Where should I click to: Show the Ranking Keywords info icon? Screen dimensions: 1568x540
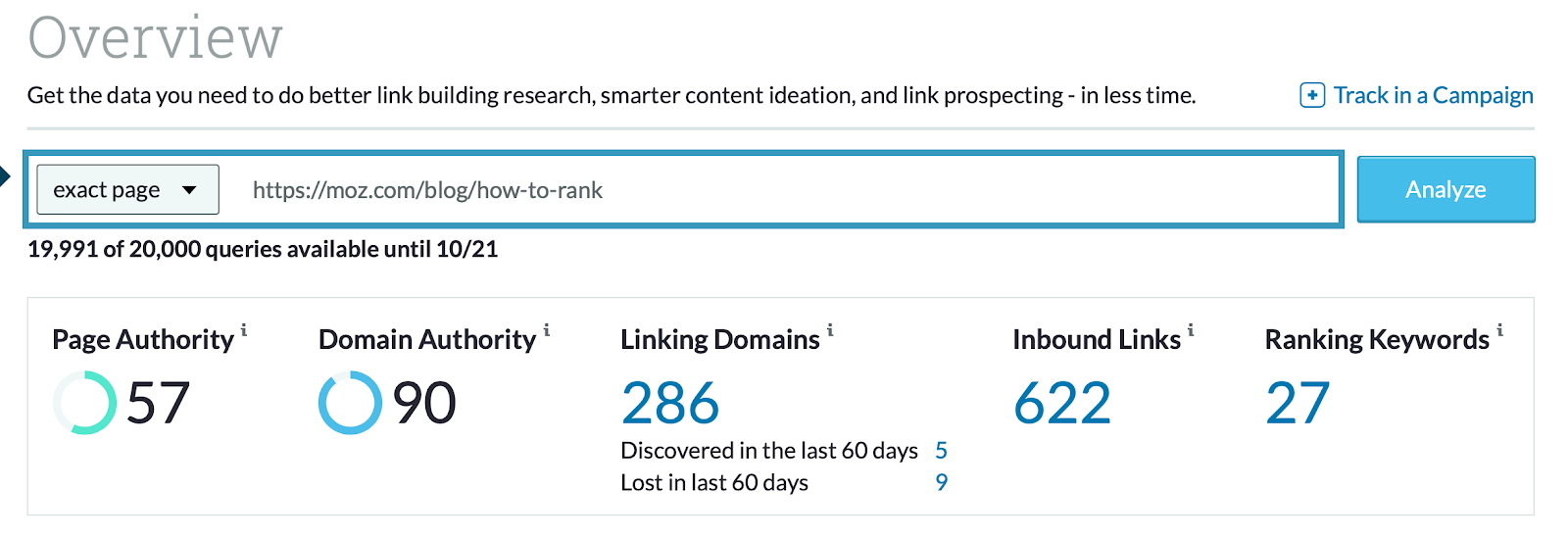click(1499, 331)
